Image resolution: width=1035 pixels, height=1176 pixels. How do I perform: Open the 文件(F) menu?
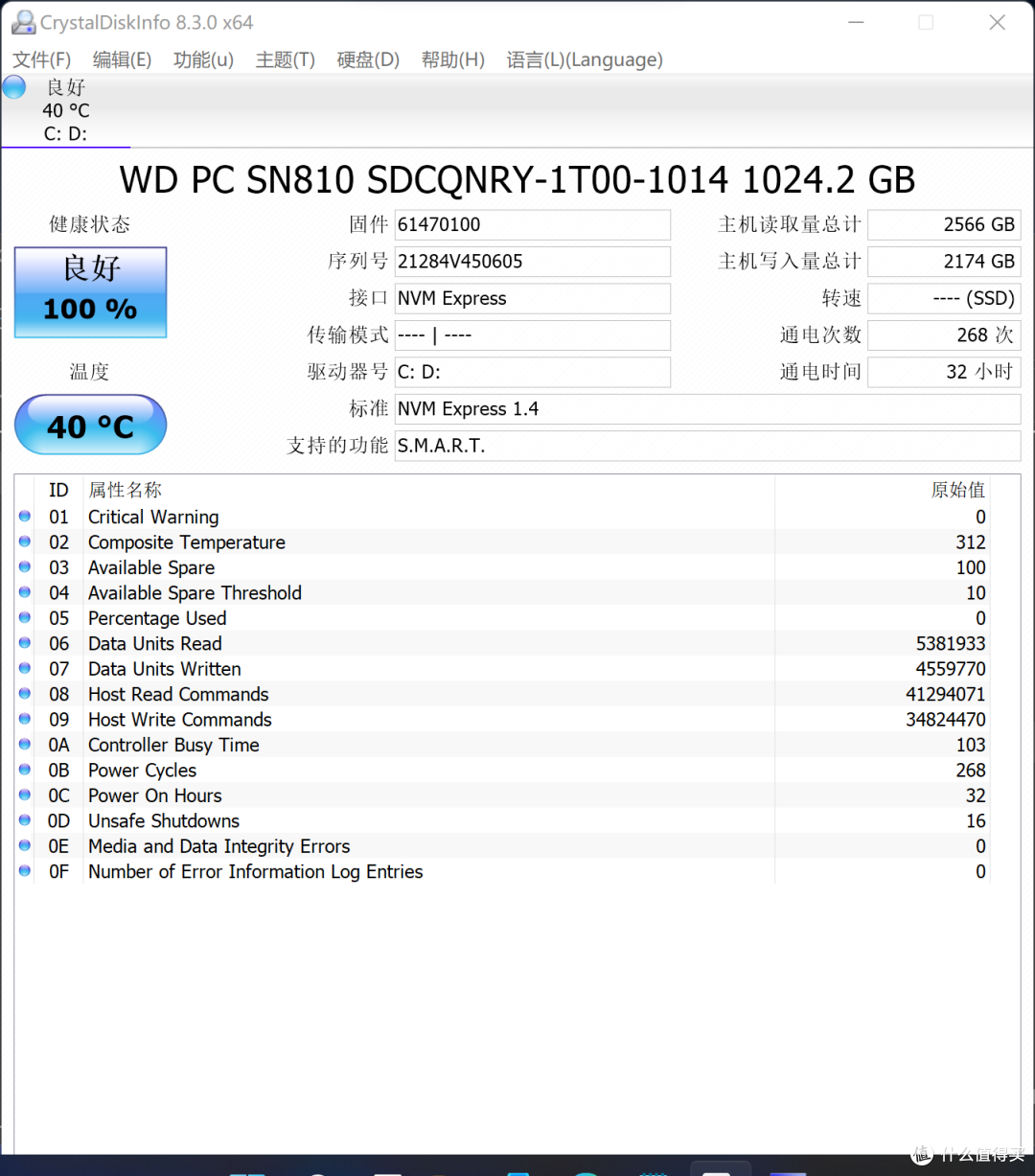point(41,59)
